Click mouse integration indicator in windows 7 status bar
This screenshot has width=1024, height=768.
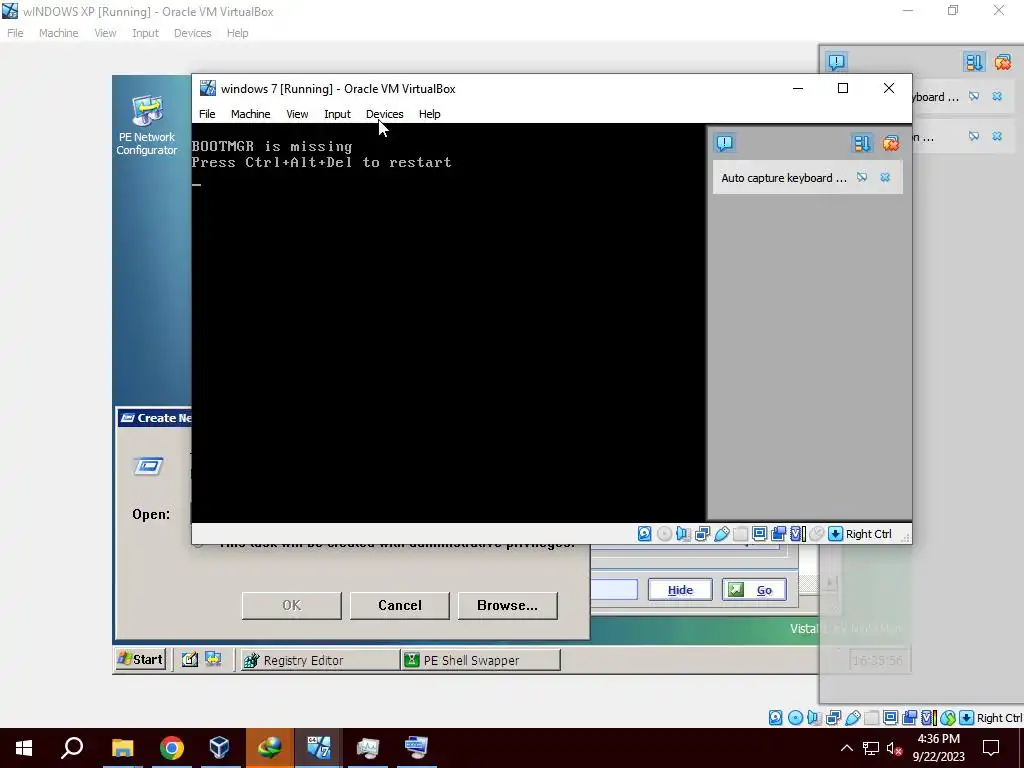coord(816,534)
